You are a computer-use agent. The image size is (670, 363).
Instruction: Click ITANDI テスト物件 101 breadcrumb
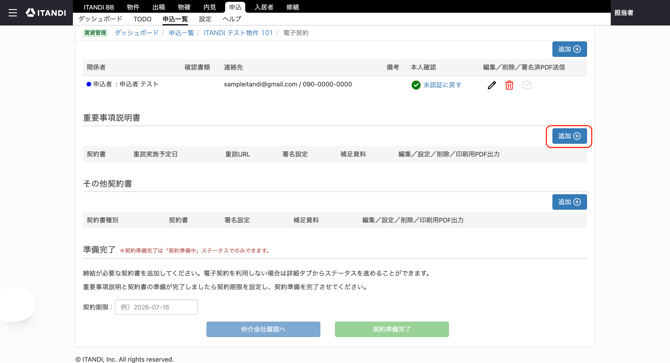click(x=238, y=33)
